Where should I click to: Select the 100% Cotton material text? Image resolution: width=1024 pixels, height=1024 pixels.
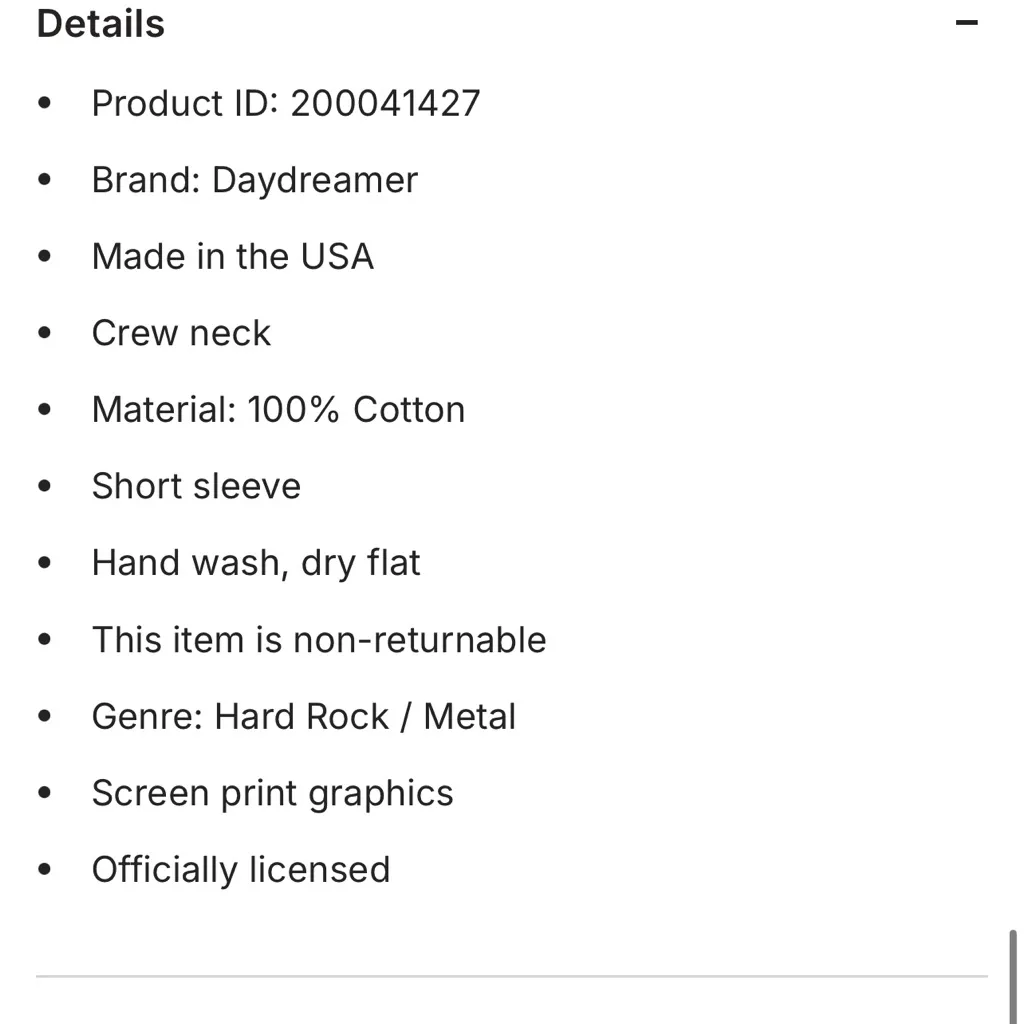tap(356, 409)
